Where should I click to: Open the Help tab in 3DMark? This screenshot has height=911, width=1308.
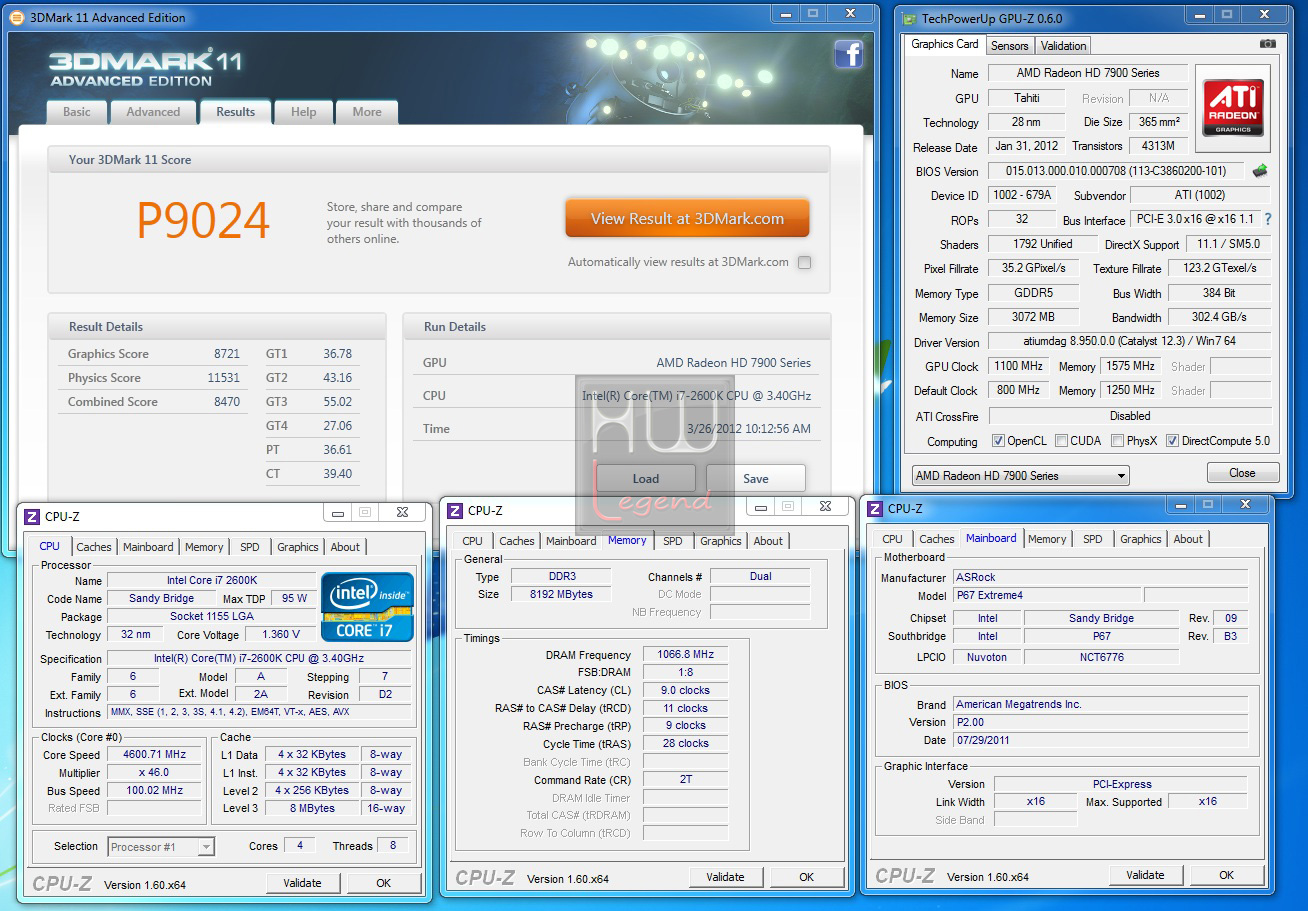pyautogui.click(x=303, y=112)
